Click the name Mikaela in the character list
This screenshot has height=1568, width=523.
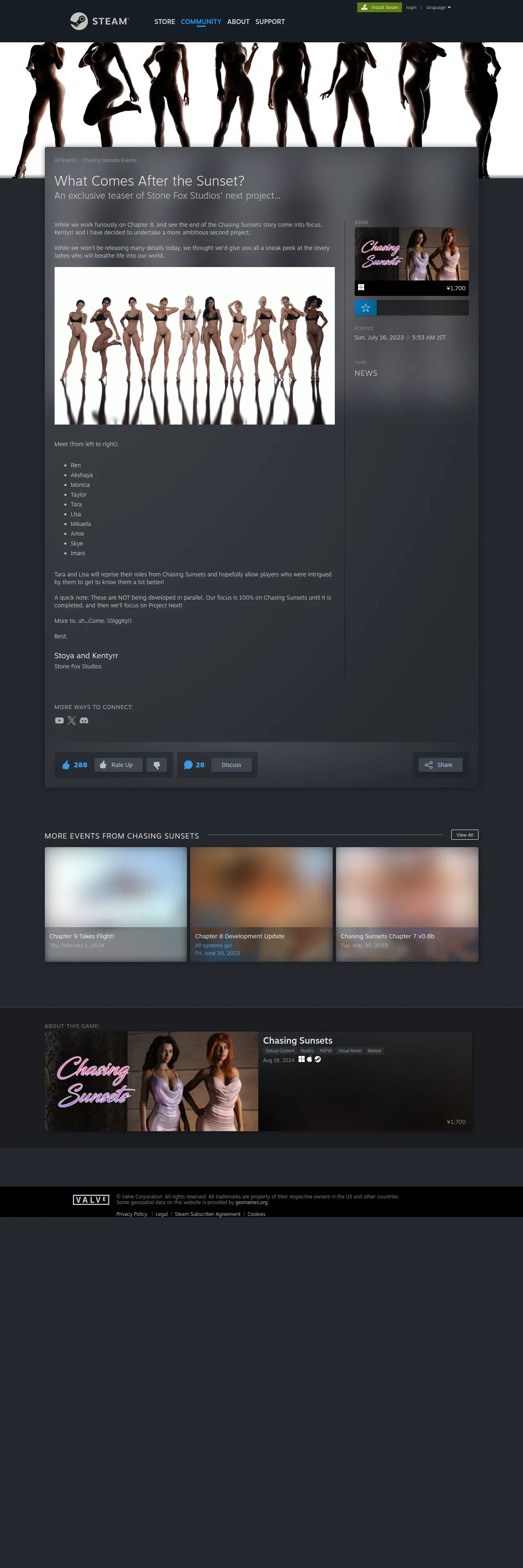[80, 524]
